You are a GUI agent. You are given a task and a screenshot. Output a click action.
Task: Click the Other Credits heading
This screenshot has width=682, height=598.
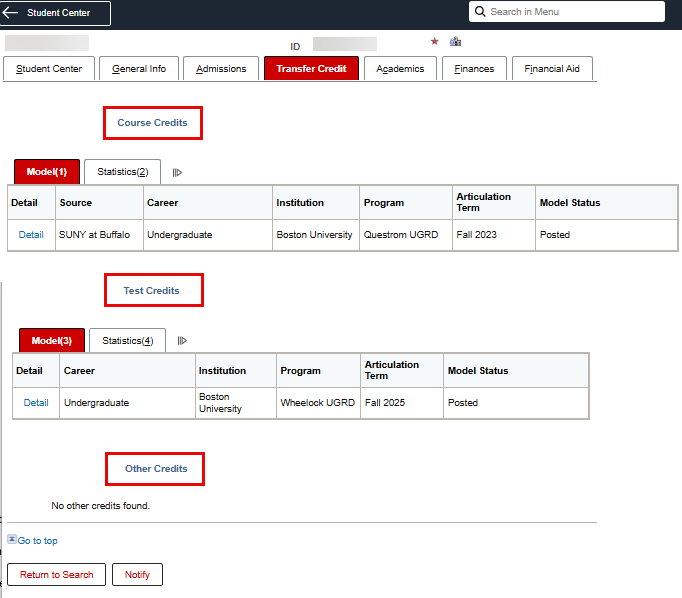[156, 468]
